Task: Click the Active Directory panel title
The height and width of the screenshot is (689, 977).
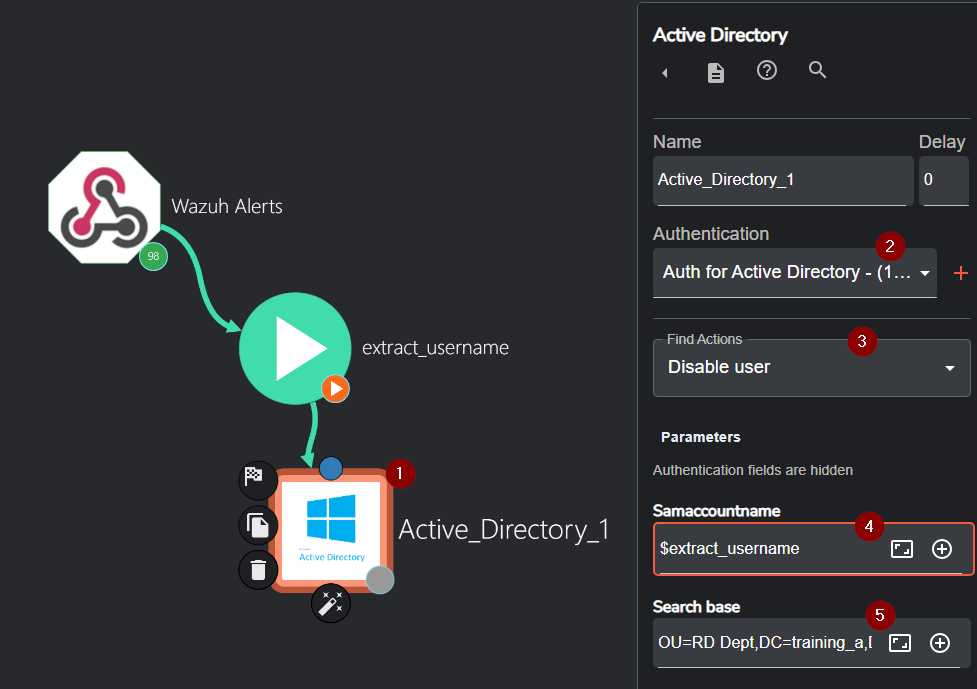Action: [720, 36]
